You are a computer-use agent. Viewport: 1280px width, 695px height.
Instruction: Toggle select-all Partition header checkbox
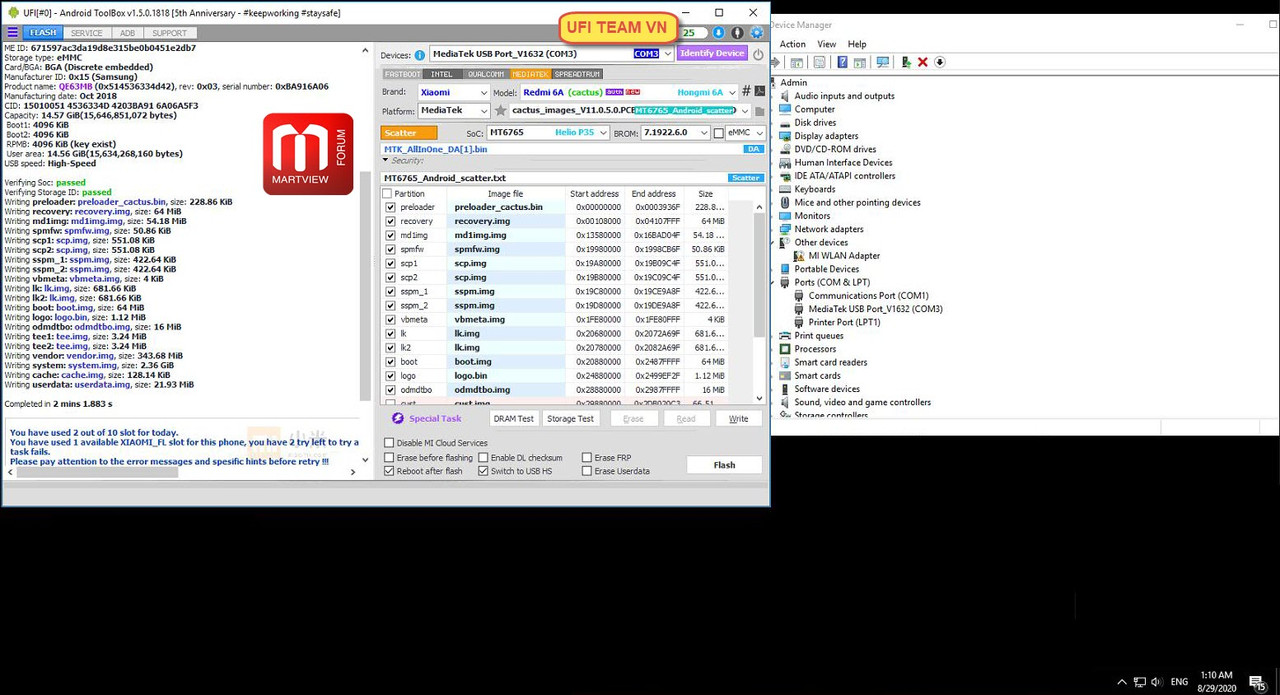[x=387, y=193]
